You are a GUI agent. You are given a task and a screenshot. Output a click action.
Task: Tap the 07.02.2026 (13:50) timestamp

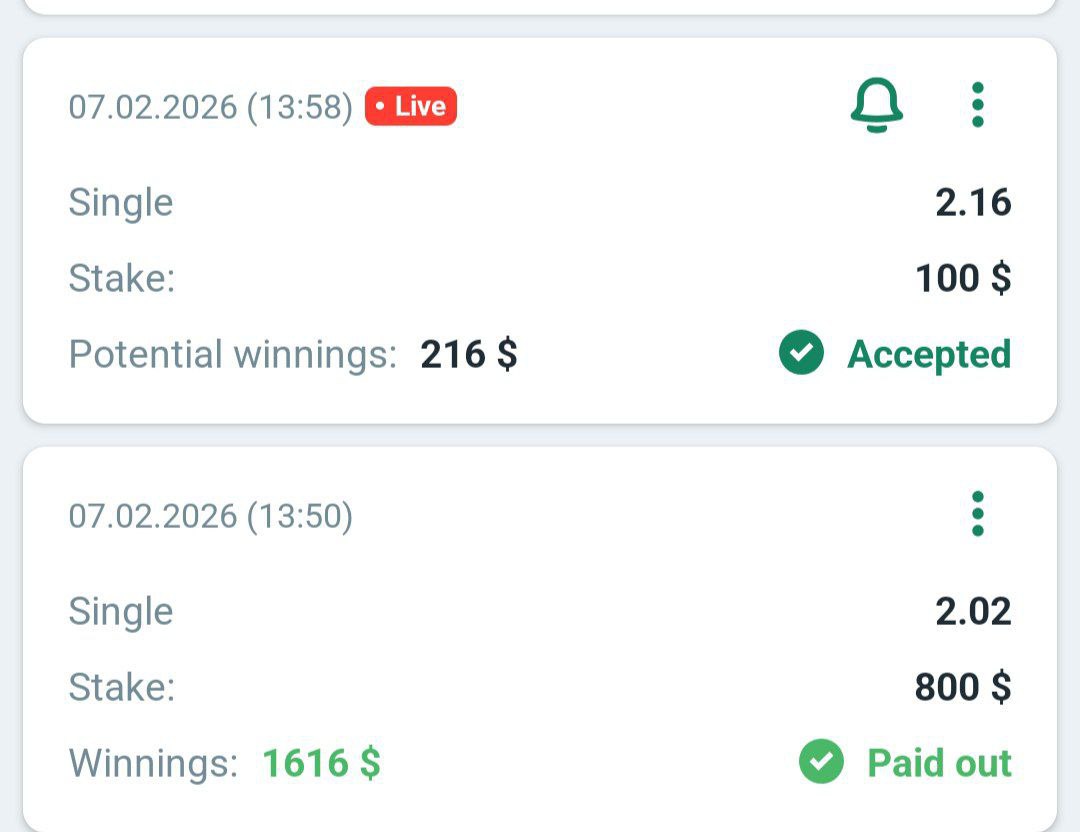(x=210, y=516)
